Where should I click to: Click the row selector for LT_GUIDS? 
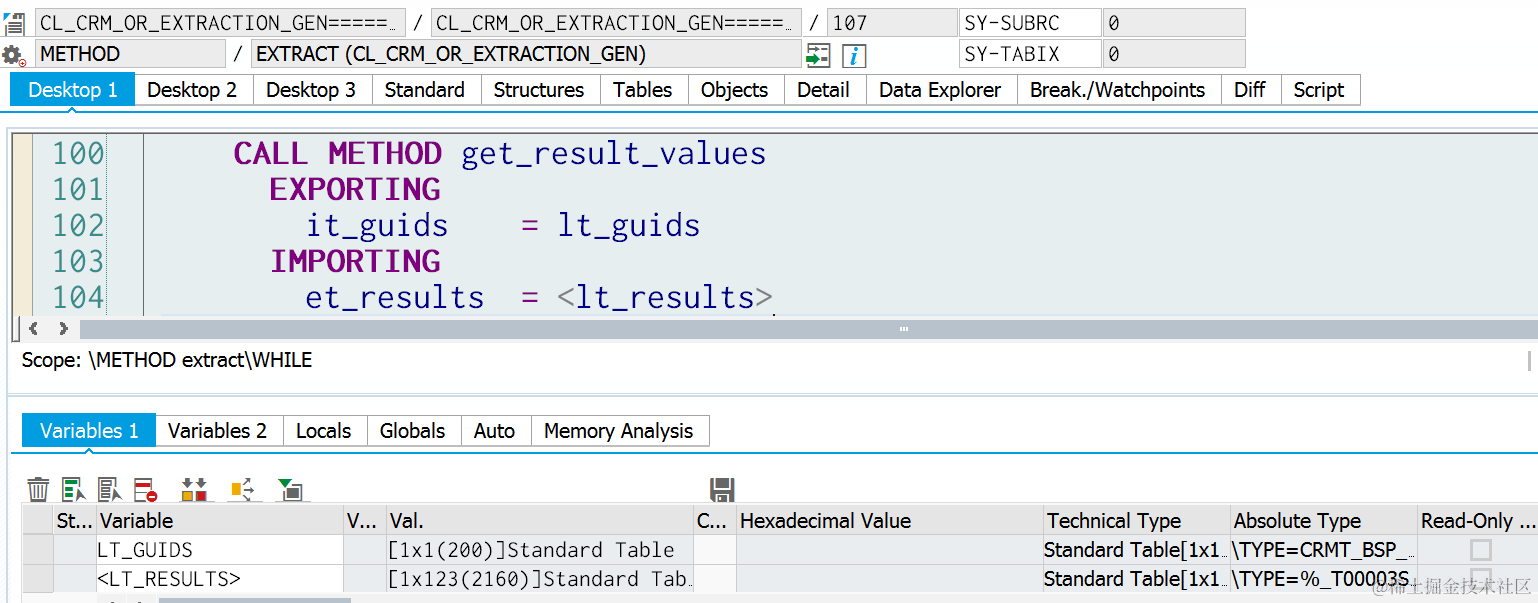click(x=38, y=550)
